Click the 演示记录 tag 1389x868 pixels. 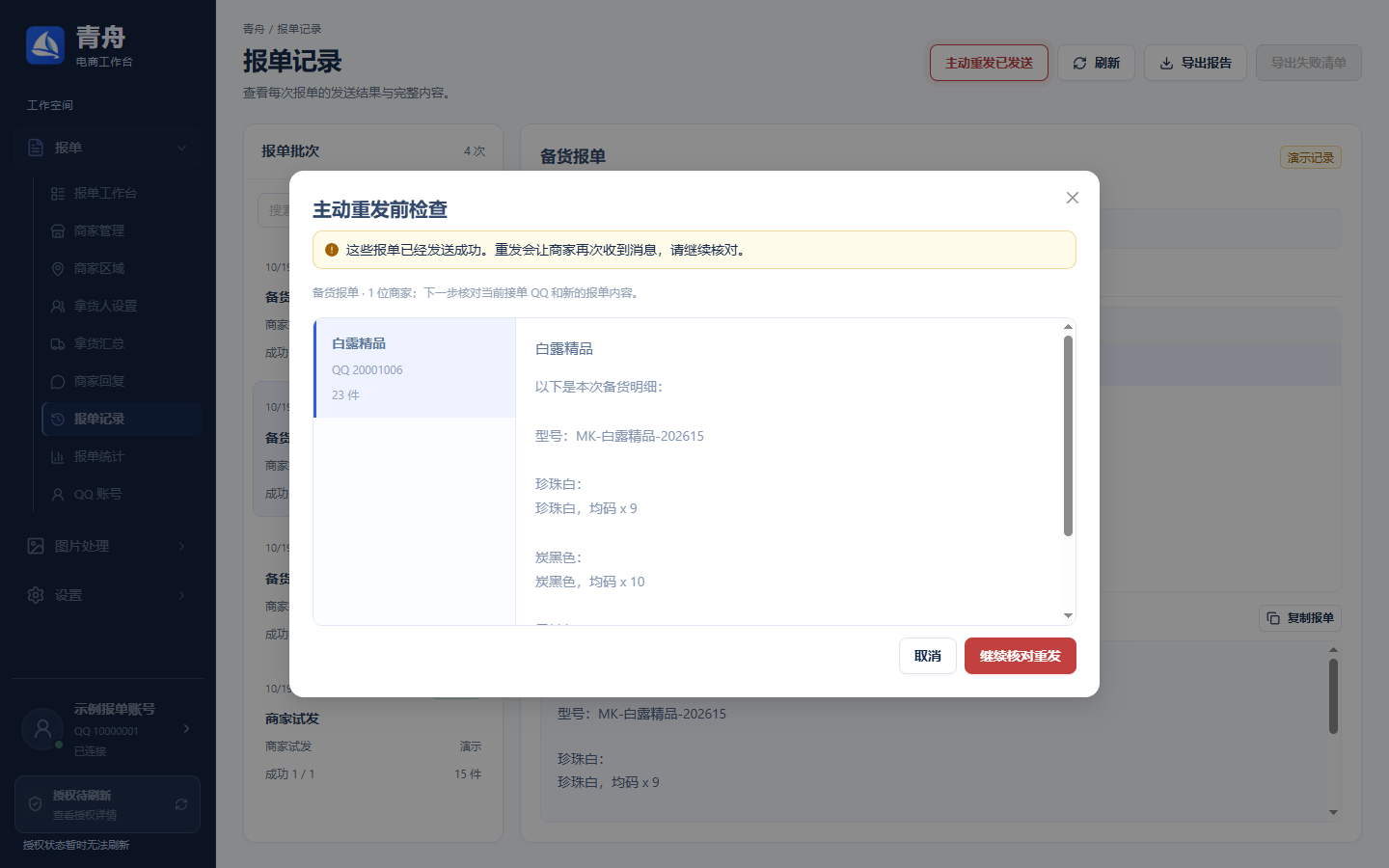tap(1311, 157)
